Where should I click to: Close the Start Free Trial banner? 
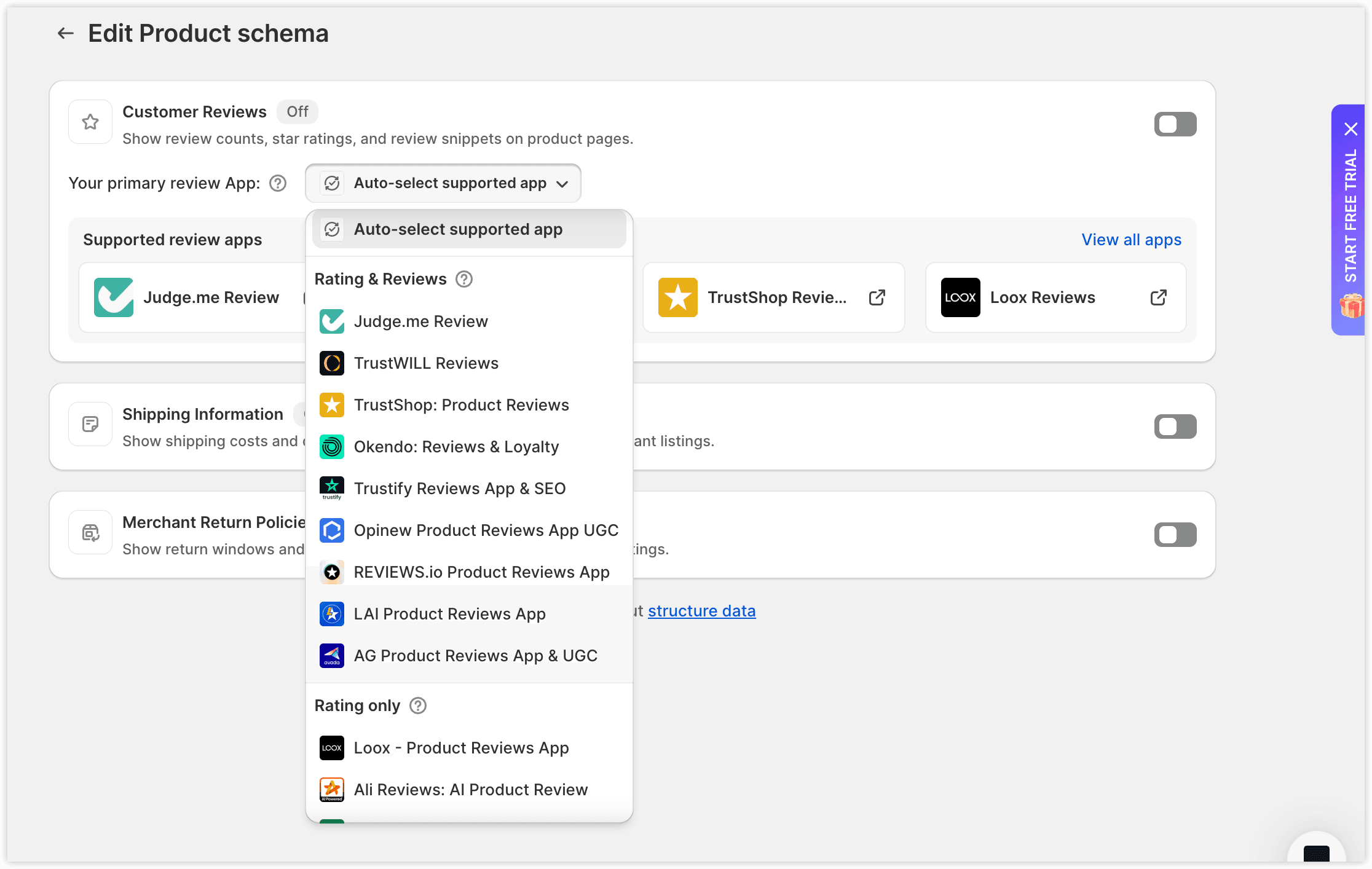coord(1351,129)
